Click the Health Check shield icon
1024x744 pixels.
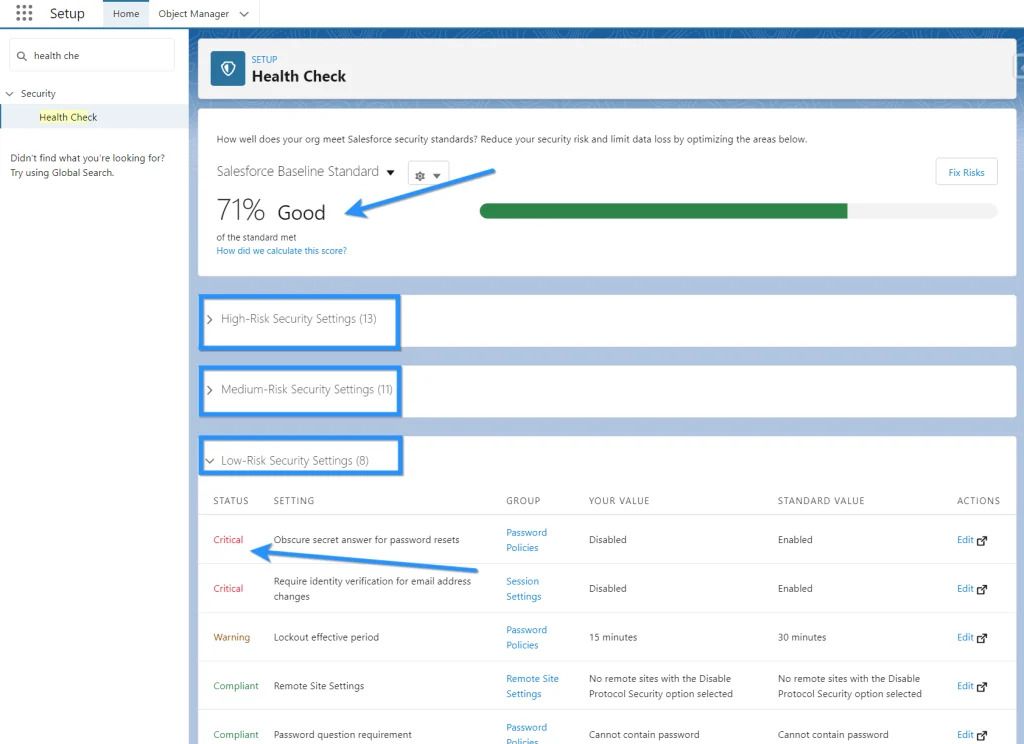(x=228, y=68)
